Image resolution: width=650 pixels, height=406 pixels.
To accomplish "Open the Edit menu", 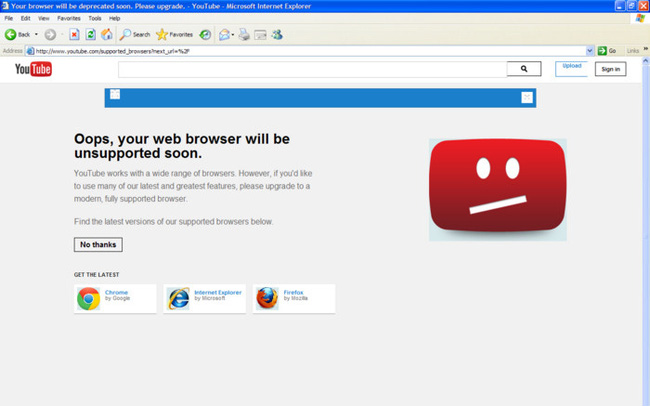I will [25, 18].
